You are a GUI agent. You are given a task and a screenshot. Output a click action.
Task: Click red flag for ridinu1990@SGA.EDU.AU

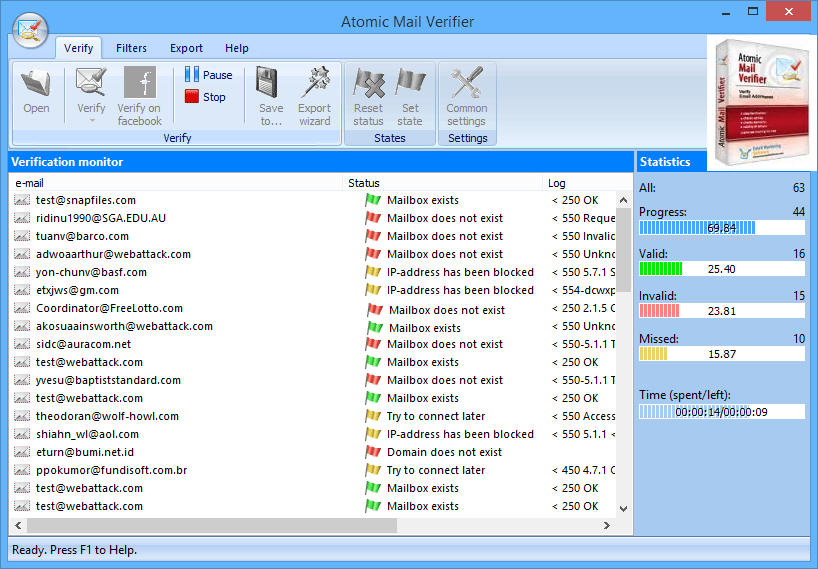pyautogui.click(x=373, y=217)
